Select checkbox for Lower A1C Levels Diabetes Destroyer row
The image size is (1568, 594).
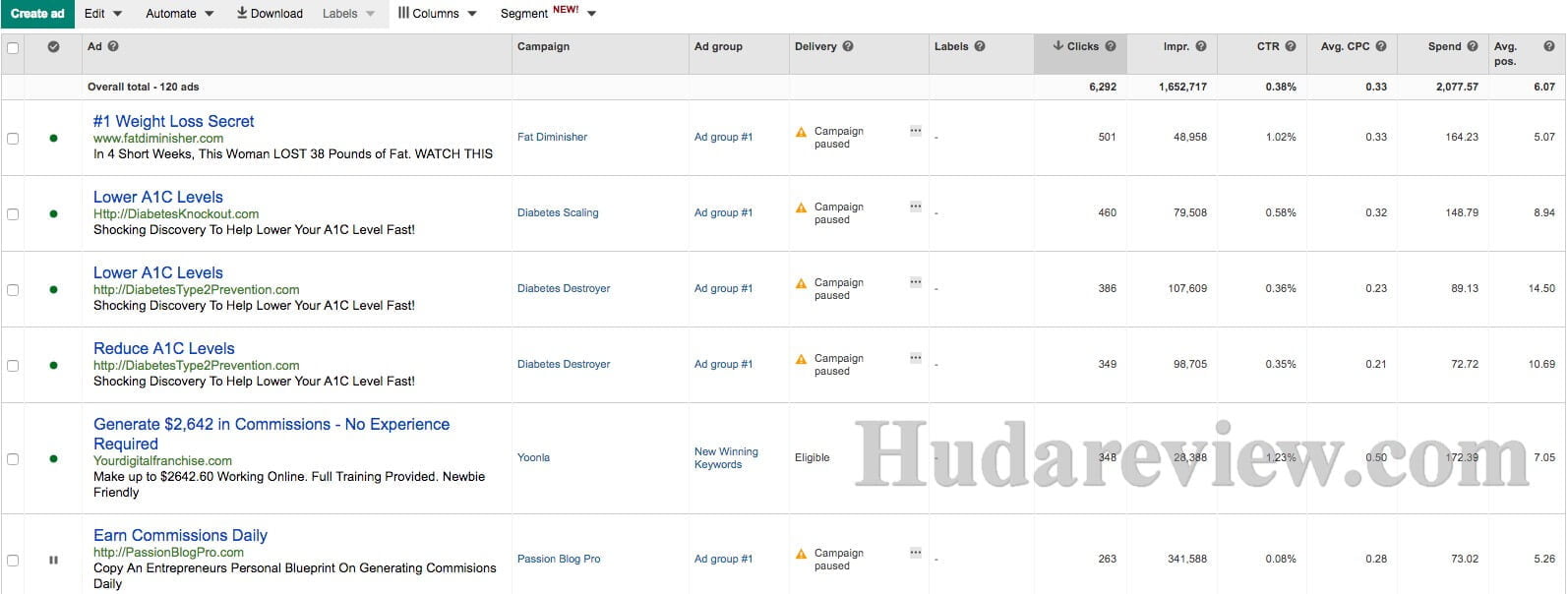click(x=13, y=290)
